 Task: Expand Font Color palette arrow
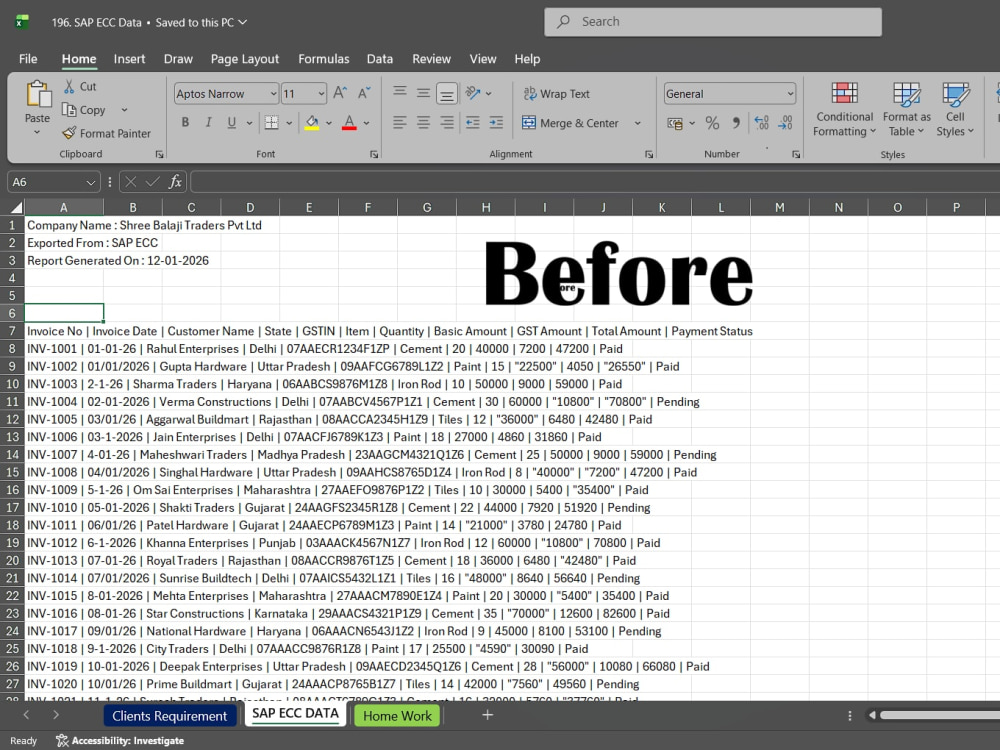point(367,122)
